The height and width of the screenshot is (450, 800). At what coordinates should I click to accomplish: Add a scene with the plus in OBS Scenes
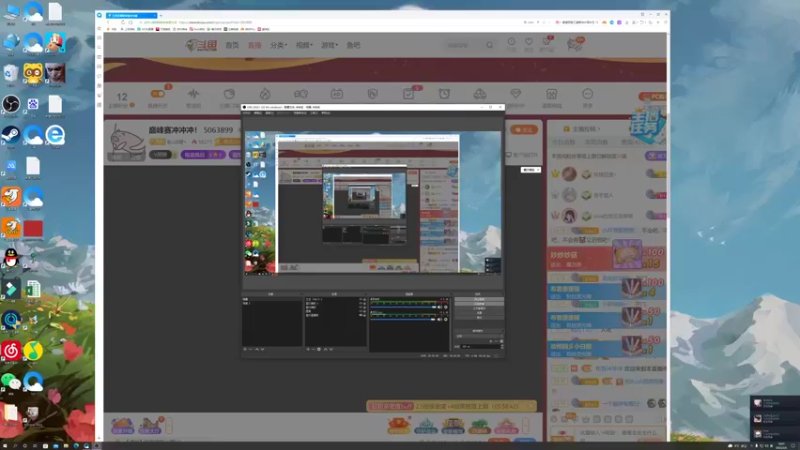pos(245,349)
